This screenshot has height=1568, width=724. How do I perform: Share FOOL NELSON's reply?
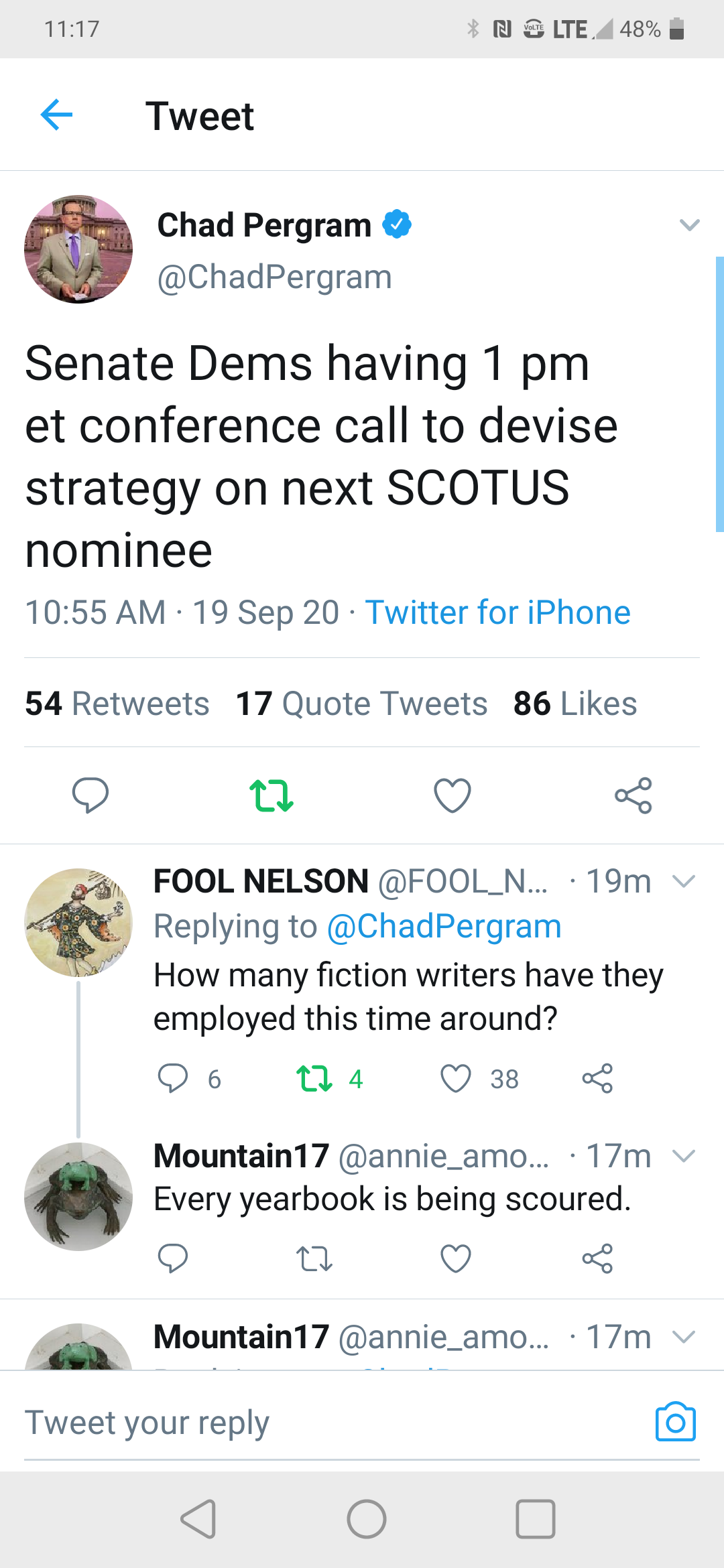point(597,1078)
